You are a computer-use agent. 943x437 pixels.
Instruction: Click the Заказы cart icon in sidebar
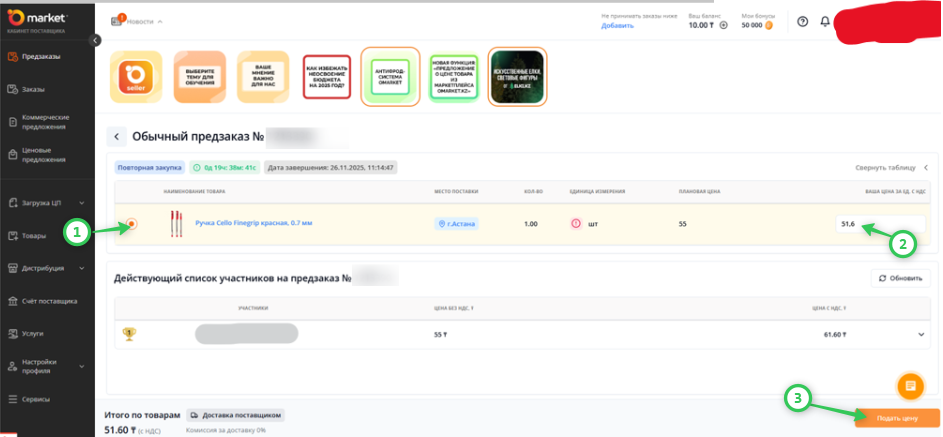[11, 90]
